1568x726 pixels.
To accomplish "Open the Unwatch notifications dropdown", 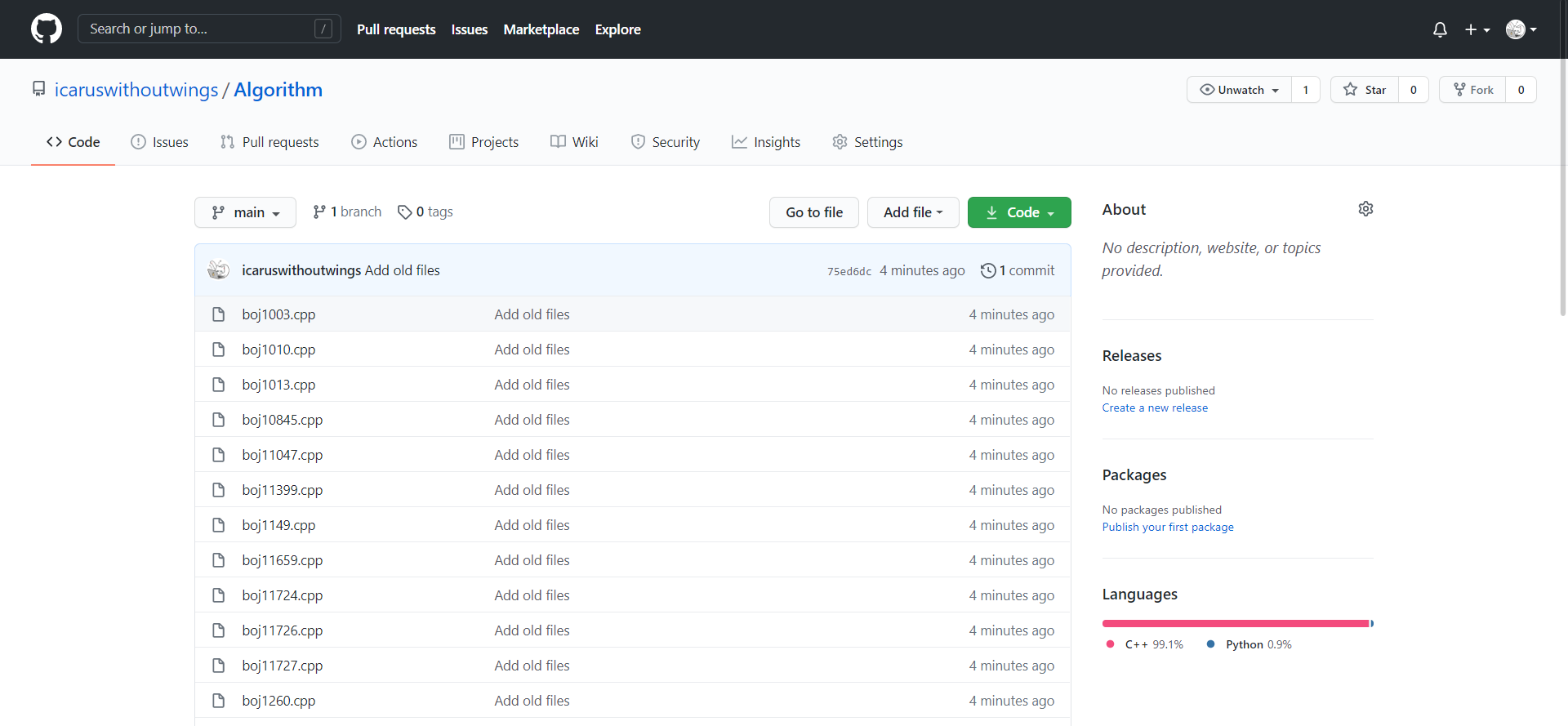I will (x=1239, y=90).
